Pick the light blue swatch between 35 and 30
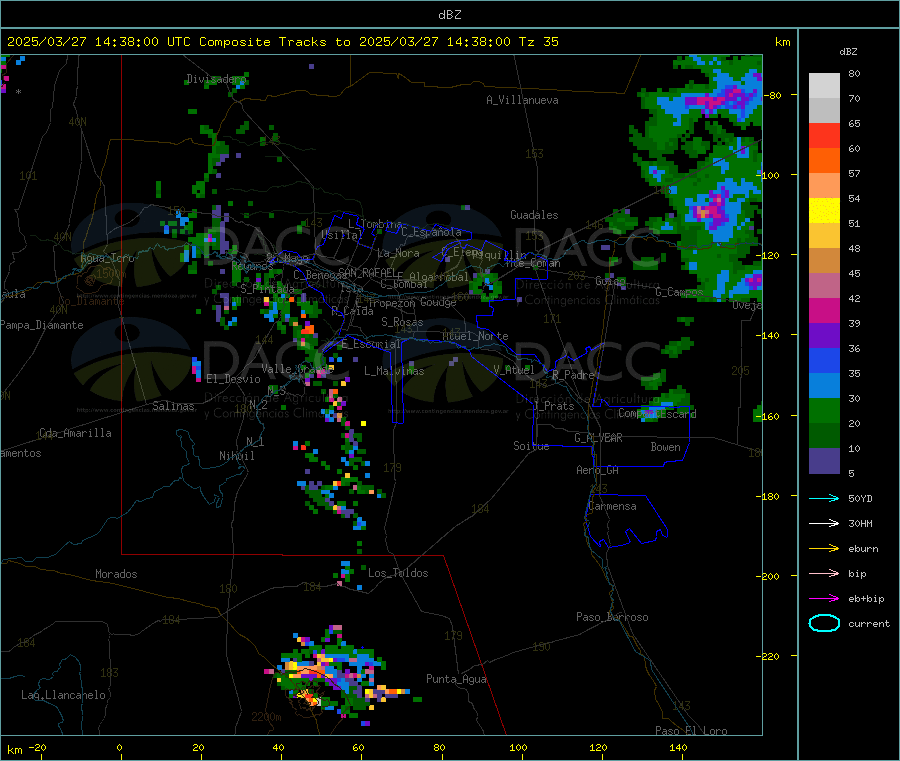Screen dimensions: 900x761 click(824, 386)
